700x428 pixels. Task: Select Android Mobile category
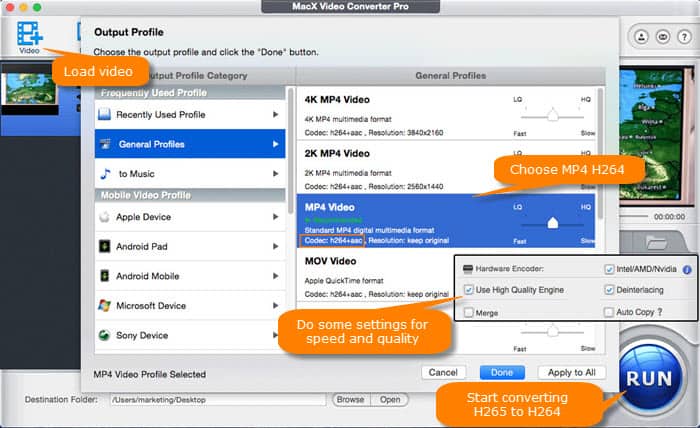point(190,276)
